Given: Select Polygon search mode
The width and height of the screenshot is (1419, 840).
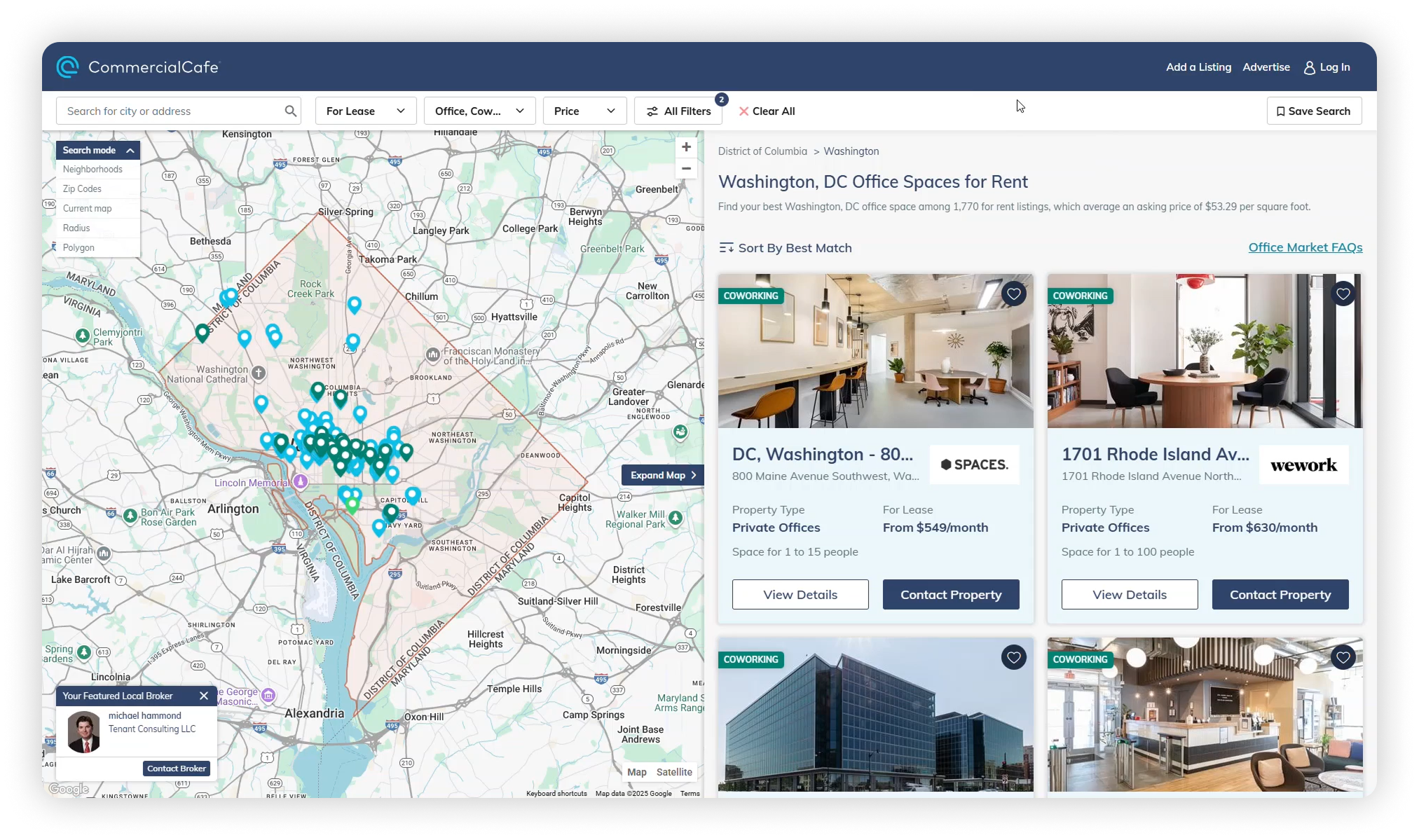Looking at the screenshot, I should coord(78,247).
